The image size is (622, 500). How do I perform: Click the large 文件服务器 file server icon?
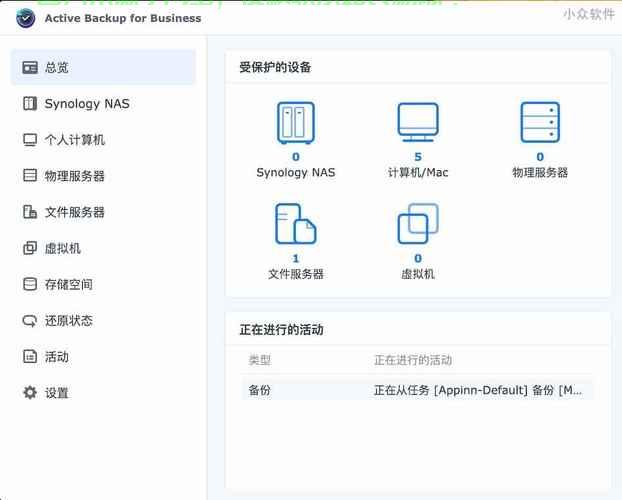[296, 224]
